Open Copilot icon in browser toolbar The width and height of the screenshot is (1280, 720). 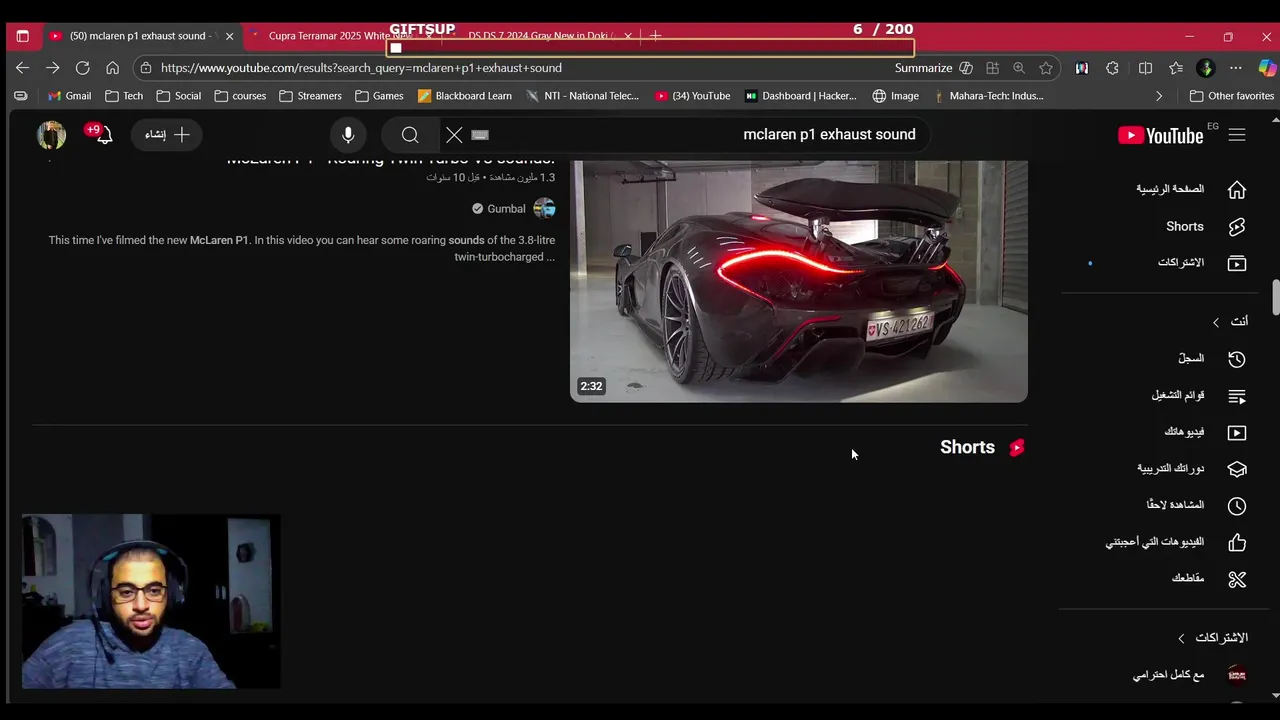click(x=1267, y=68)
